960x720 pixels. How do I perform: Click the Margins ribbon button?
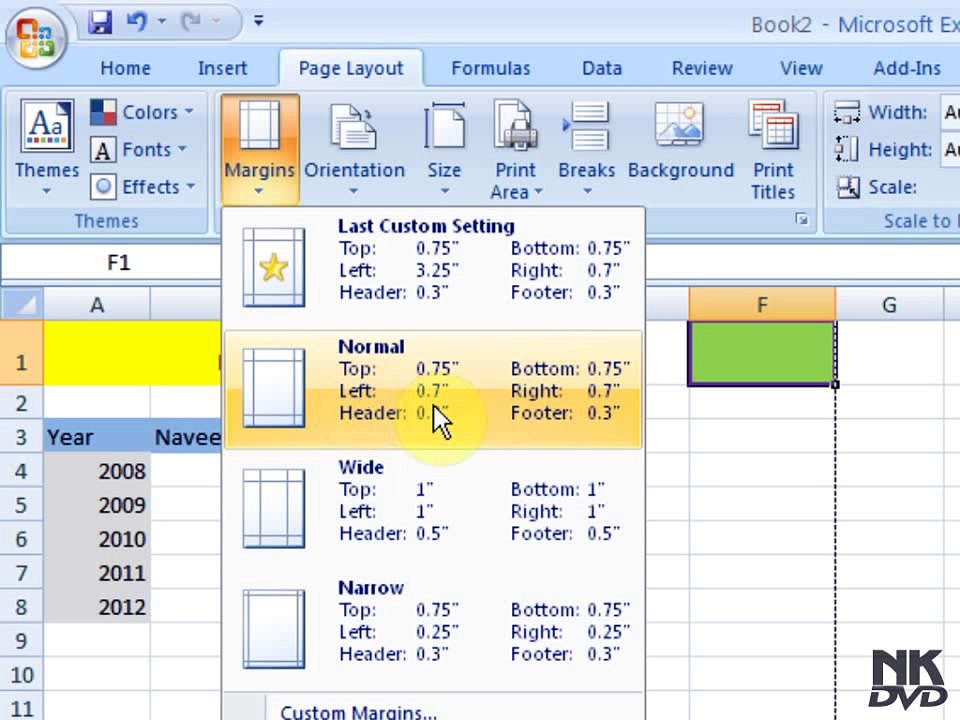point(260,148)
